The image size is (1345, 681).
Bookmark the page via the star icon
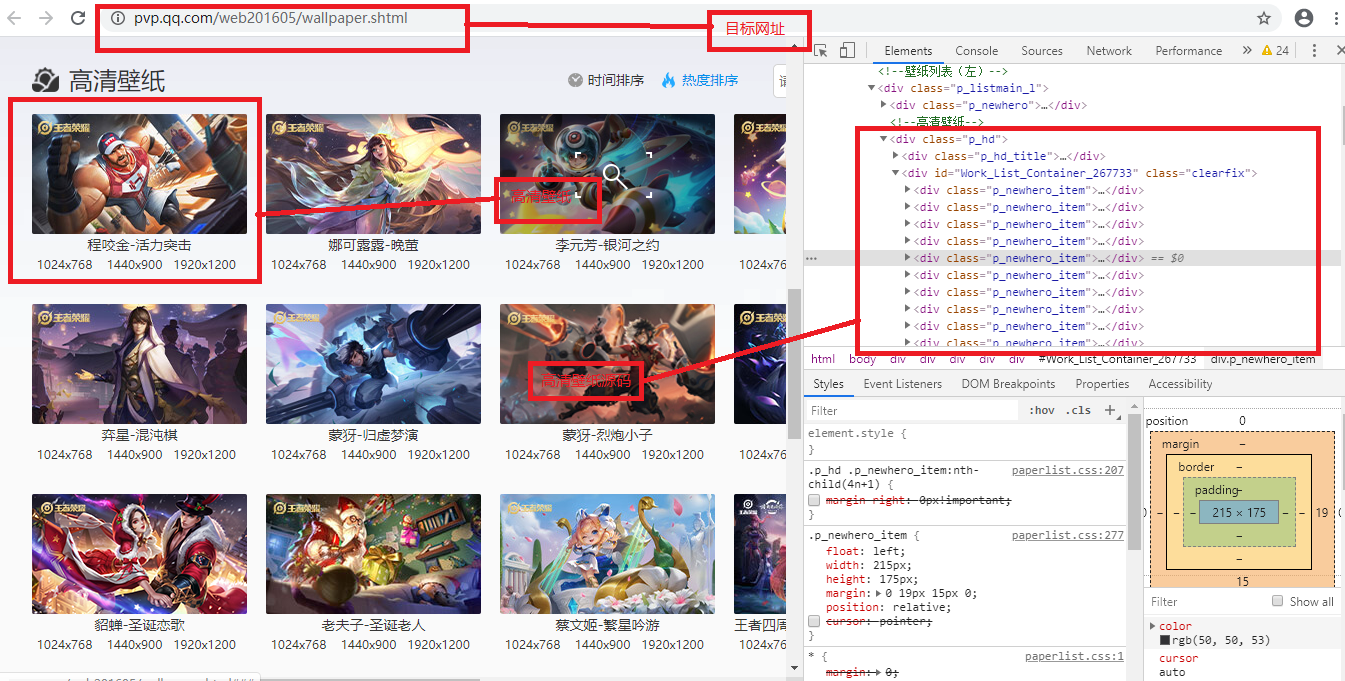tap(1263, 17)
